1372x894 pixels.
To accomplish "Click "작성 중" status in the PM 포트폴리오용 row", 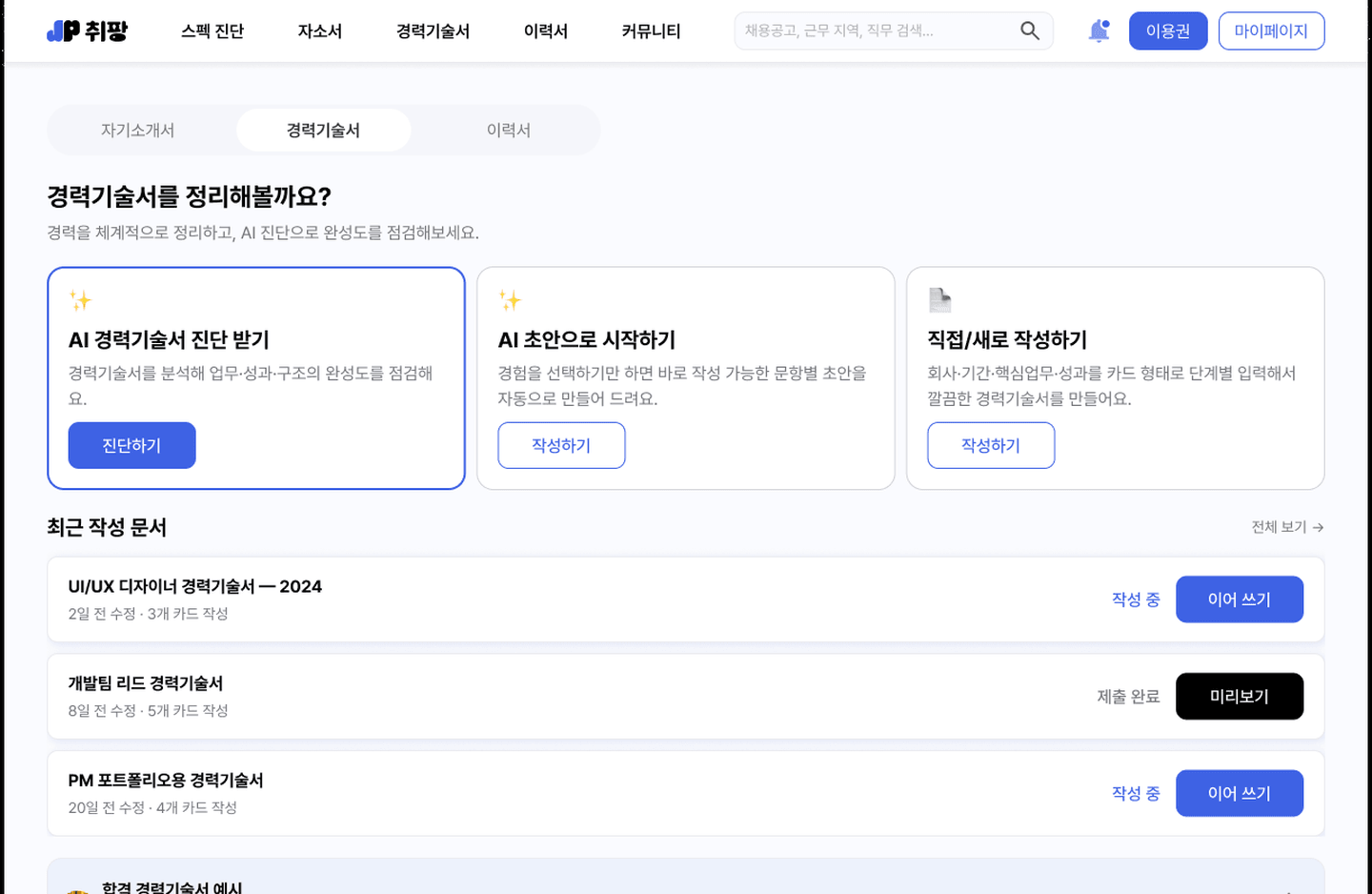I will point(1136,793).
